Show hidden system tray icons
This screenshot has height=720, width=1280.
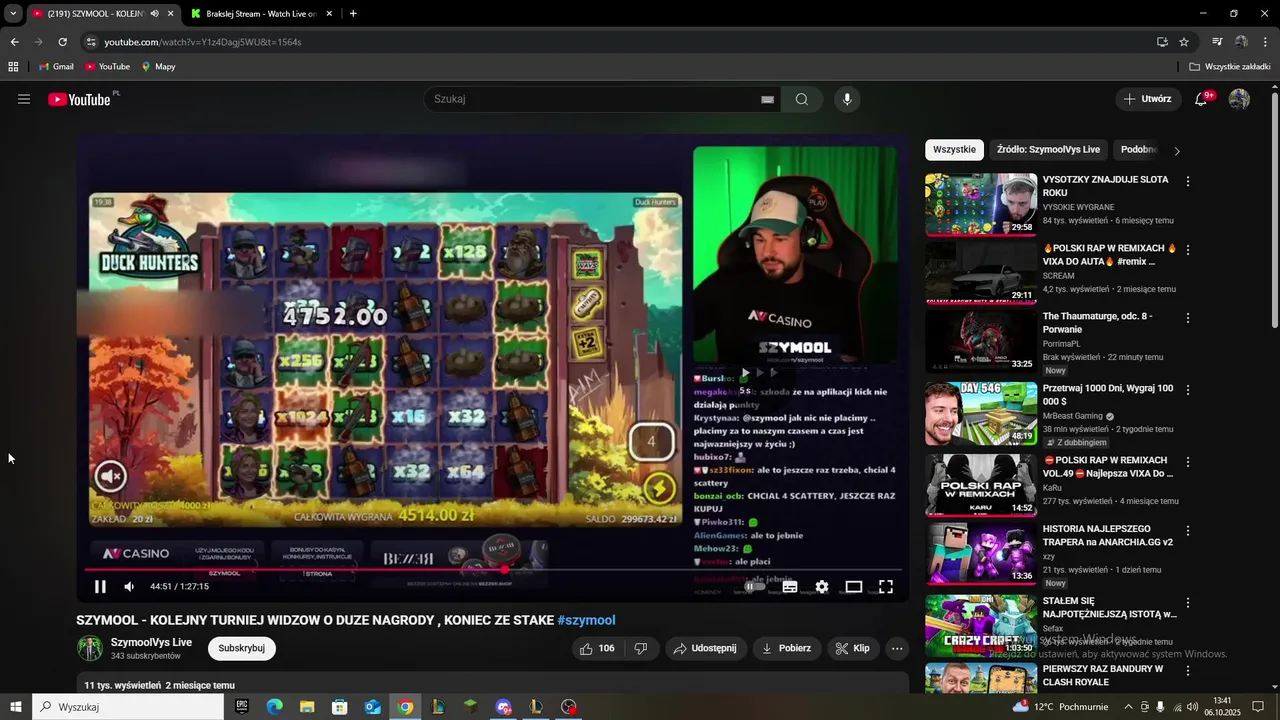1128,707
